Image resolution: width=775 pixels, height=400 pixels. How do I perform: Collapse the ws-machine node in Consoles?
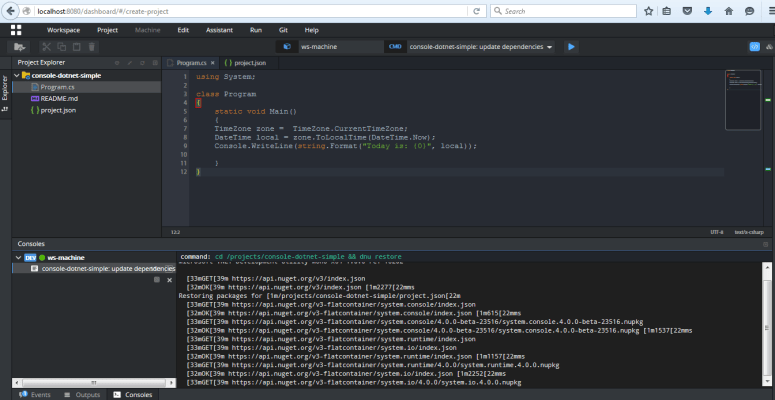[18, 258]
